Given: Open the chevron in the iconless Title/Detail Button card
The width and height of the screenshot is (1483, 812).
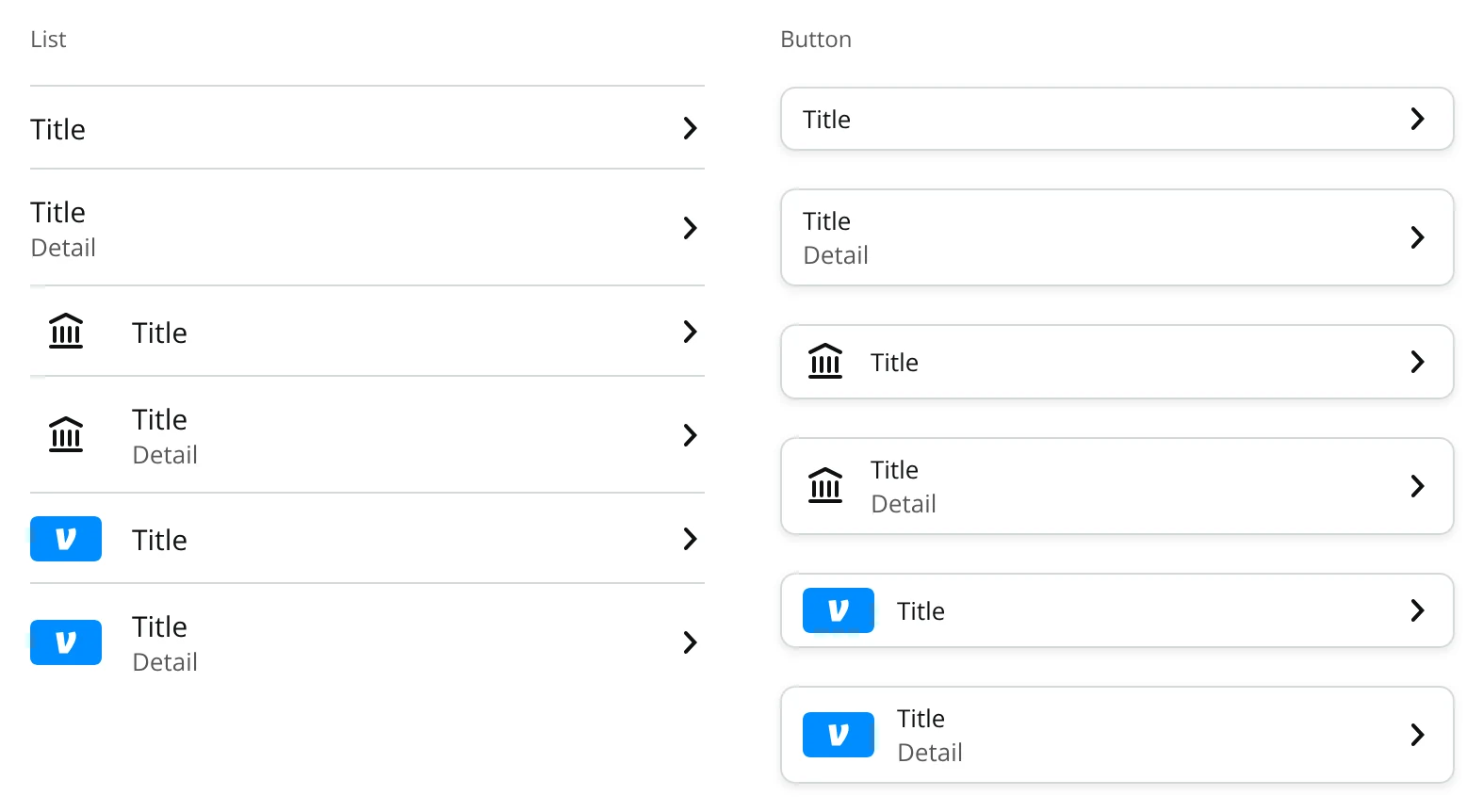Looking at the screenshot, I should pyautogui.click(x=1418, y=237).
